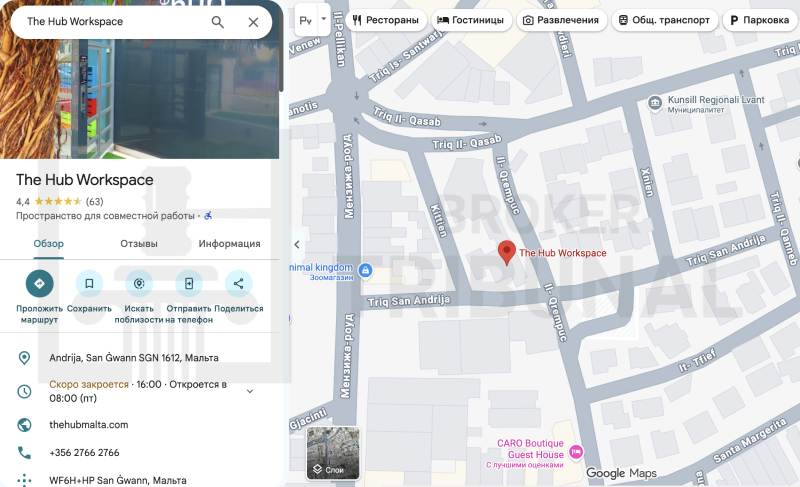Click the Kunsill Reġjonali Lvant label

[x=716, y=100]
